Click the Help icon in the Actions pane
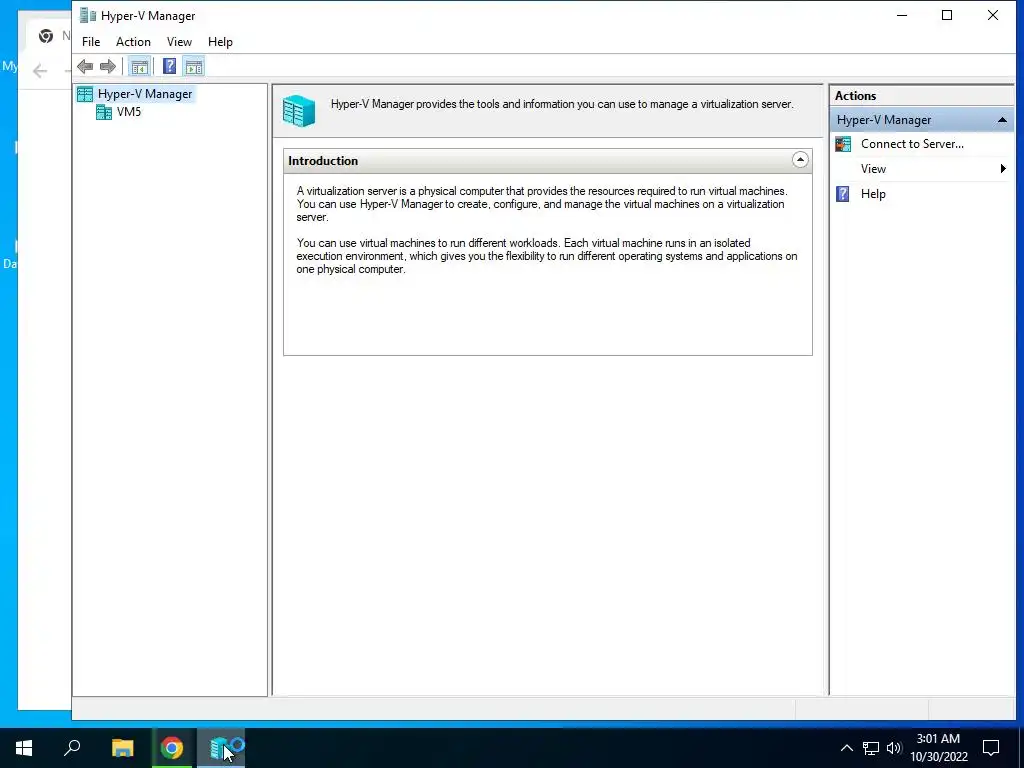1024x768 pixels. click(843, 194)
